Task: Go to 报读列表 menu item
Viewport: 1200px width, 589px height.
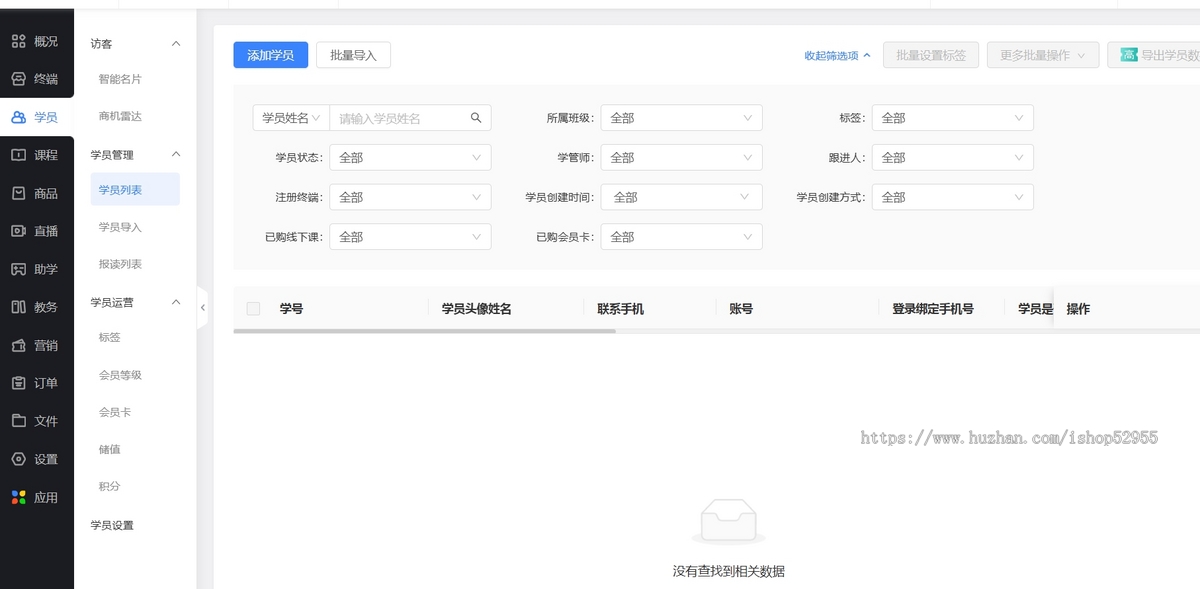Action: tap(120, 264)
